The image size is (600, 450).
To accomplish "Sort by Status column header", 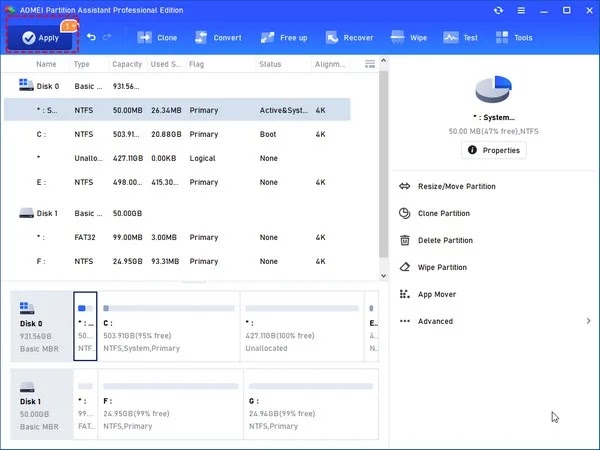I will coord(270,64).
